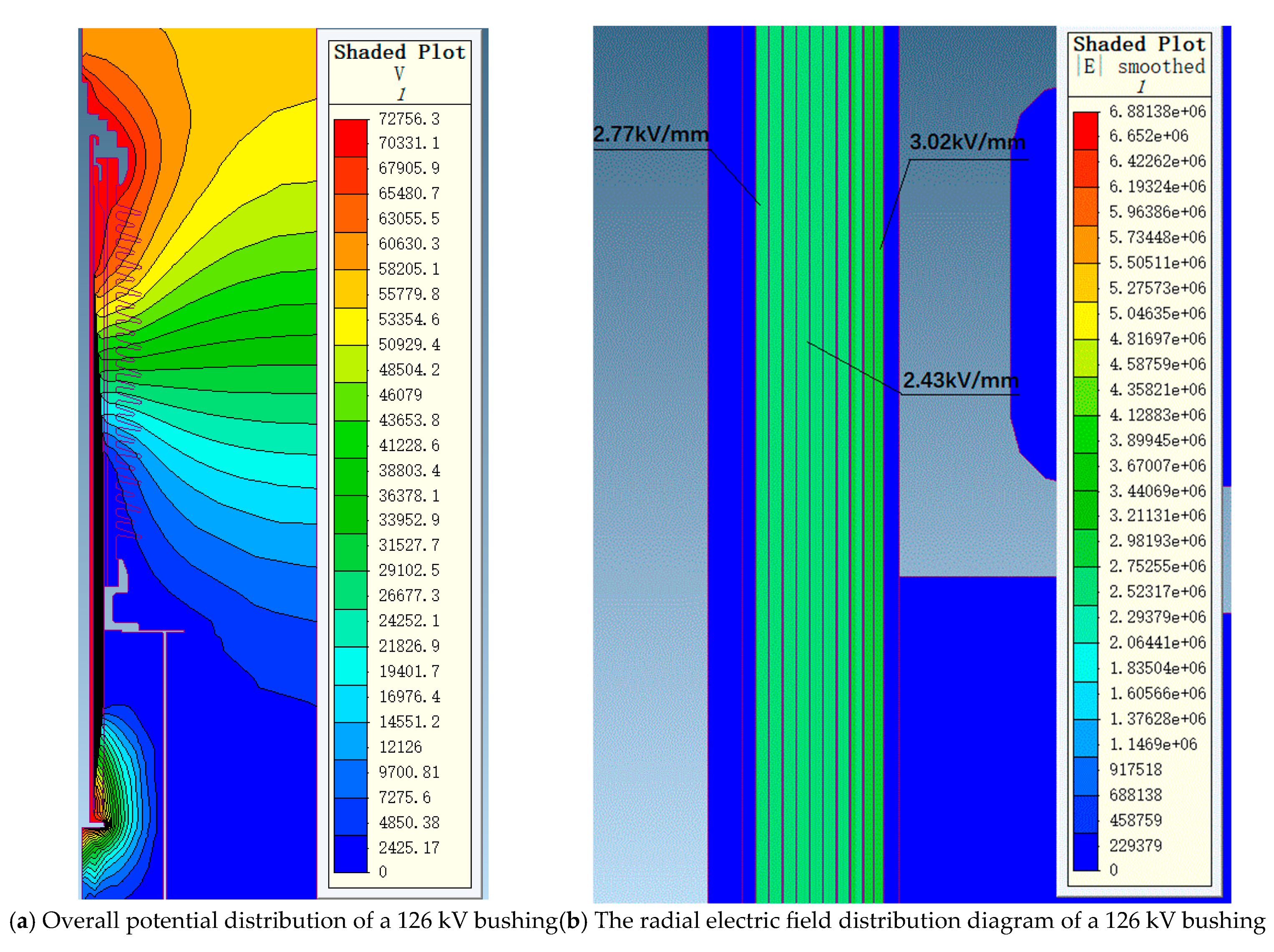Viewport: 1274px width, 952px height.
Task: Click the 2.77kV/mm field annotation label
Action: tap(650, 134)
